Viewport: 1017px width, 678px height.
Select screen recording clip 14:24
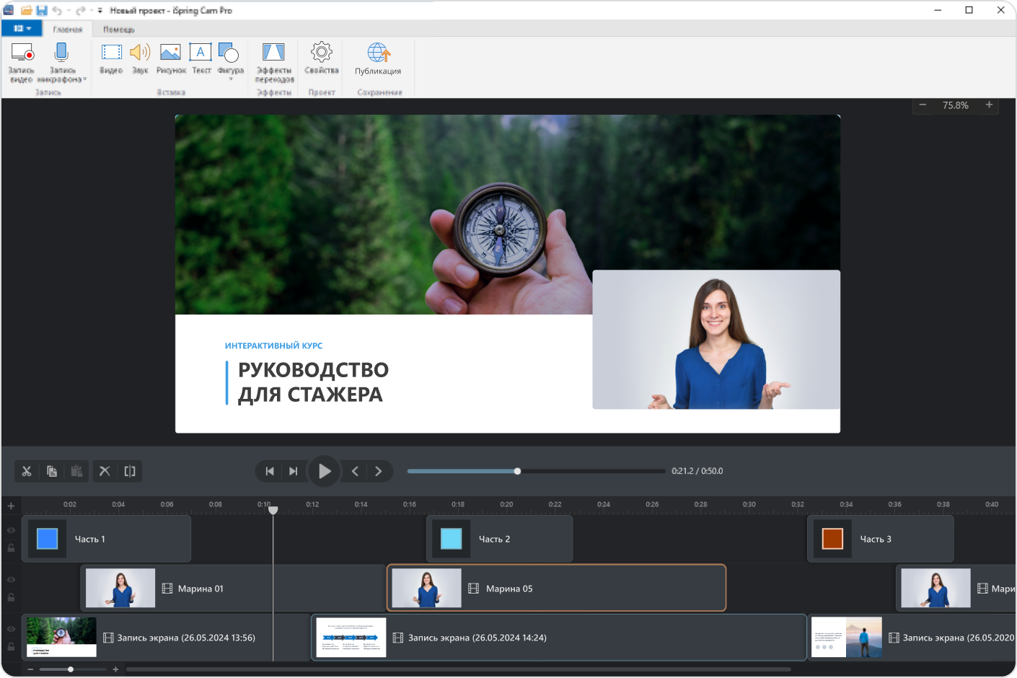559,638
